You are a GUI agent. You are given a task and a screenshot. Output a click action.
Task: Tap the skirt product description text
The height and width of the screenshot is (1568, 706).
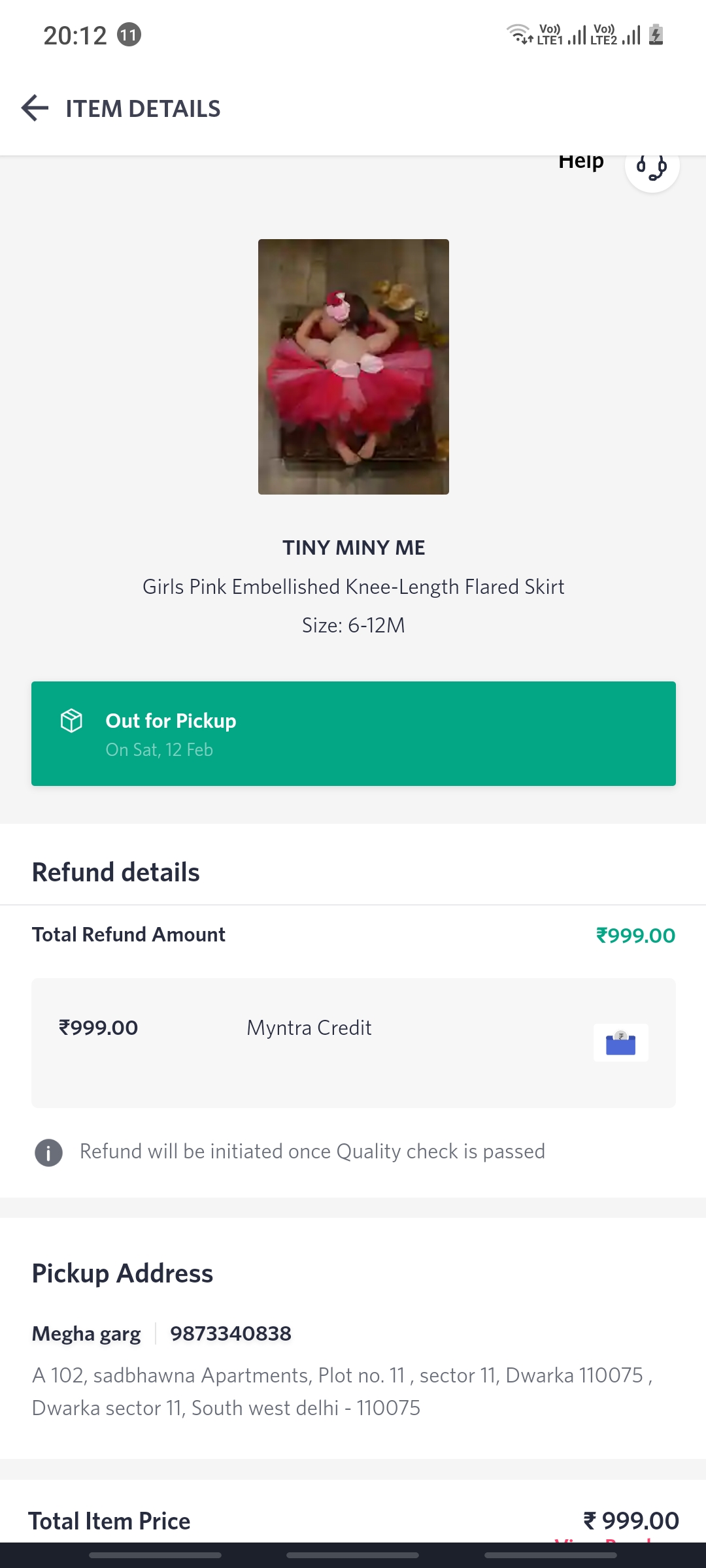[353, 587]
